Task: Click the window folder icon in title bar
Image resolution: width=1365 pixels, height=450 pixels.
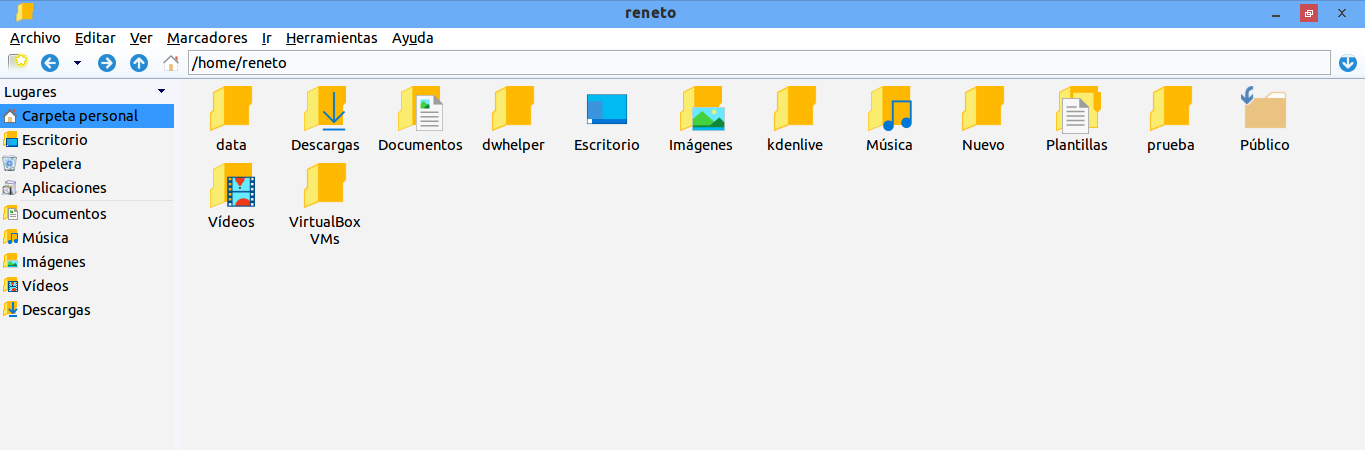Action: (26, 12)
